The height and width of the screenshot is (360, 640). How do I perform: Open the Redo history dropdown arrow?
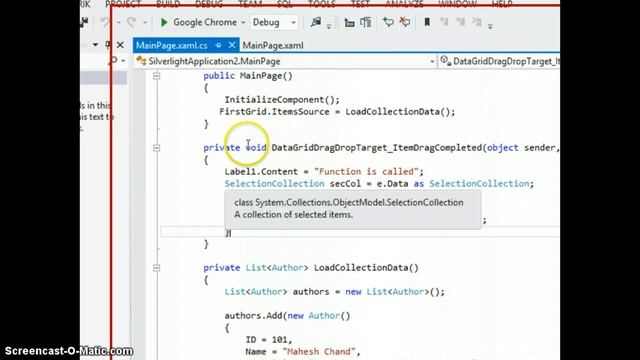click(144, 22)
